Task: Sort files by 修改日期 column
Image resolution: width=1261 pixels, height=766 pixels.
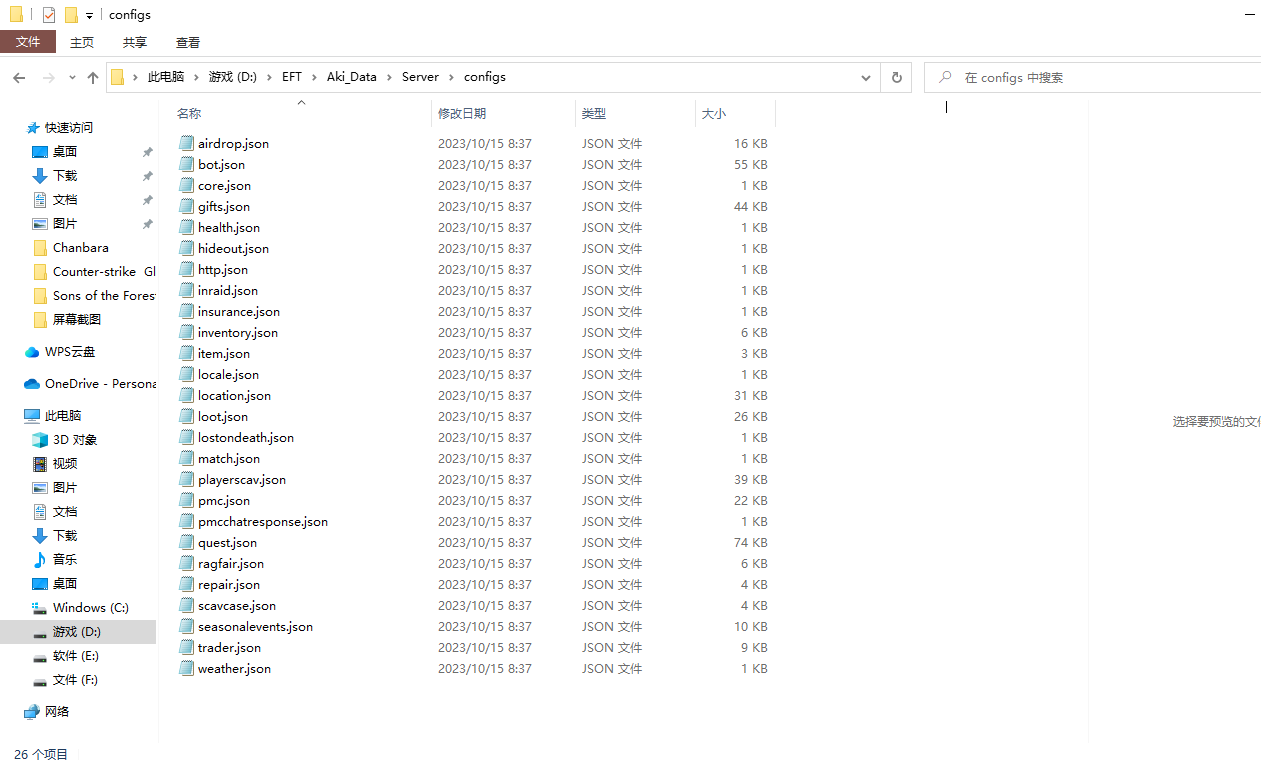Action: click(462, 114)
